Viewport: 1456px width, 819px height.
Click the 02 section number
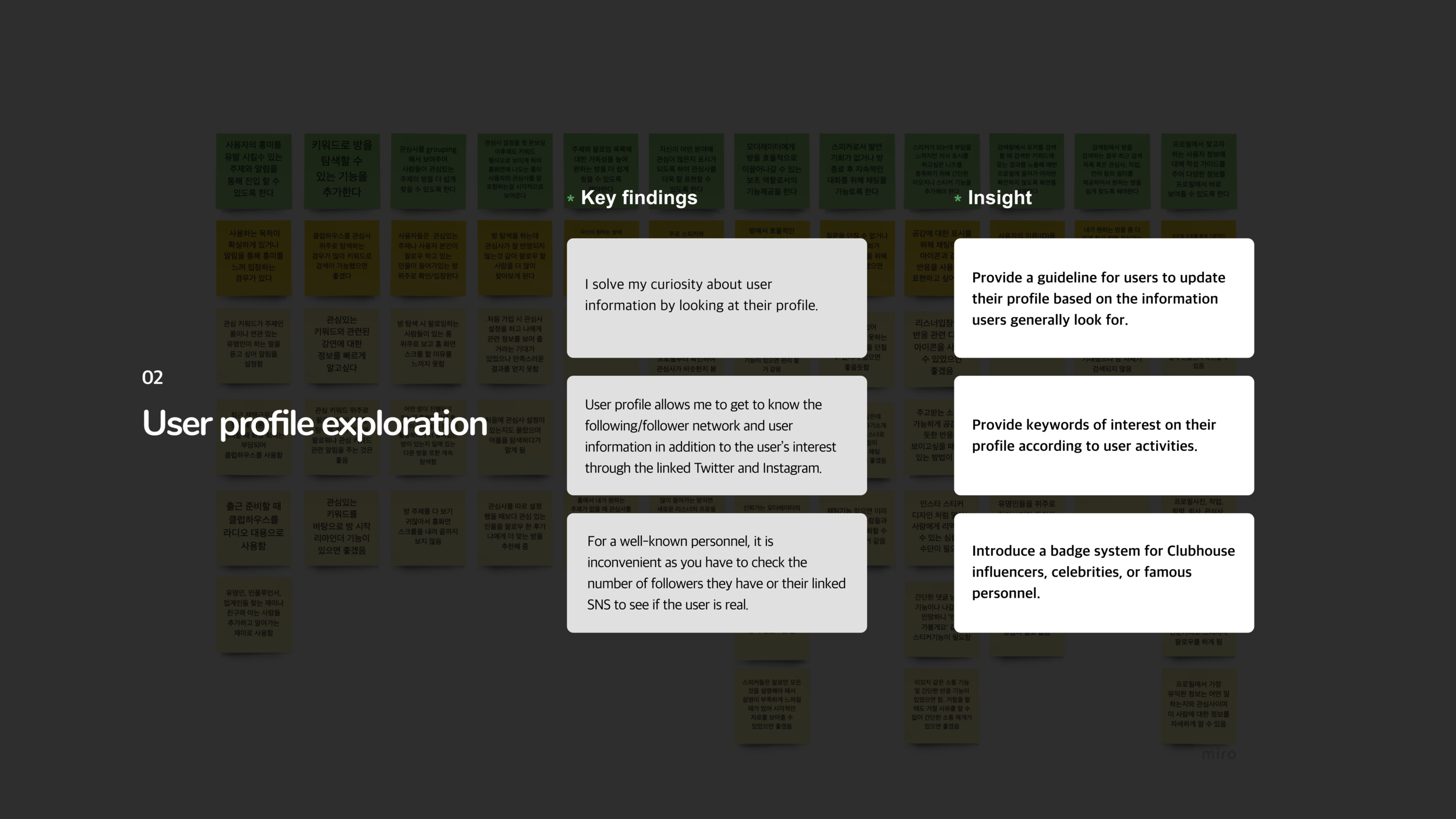point(153,377)
